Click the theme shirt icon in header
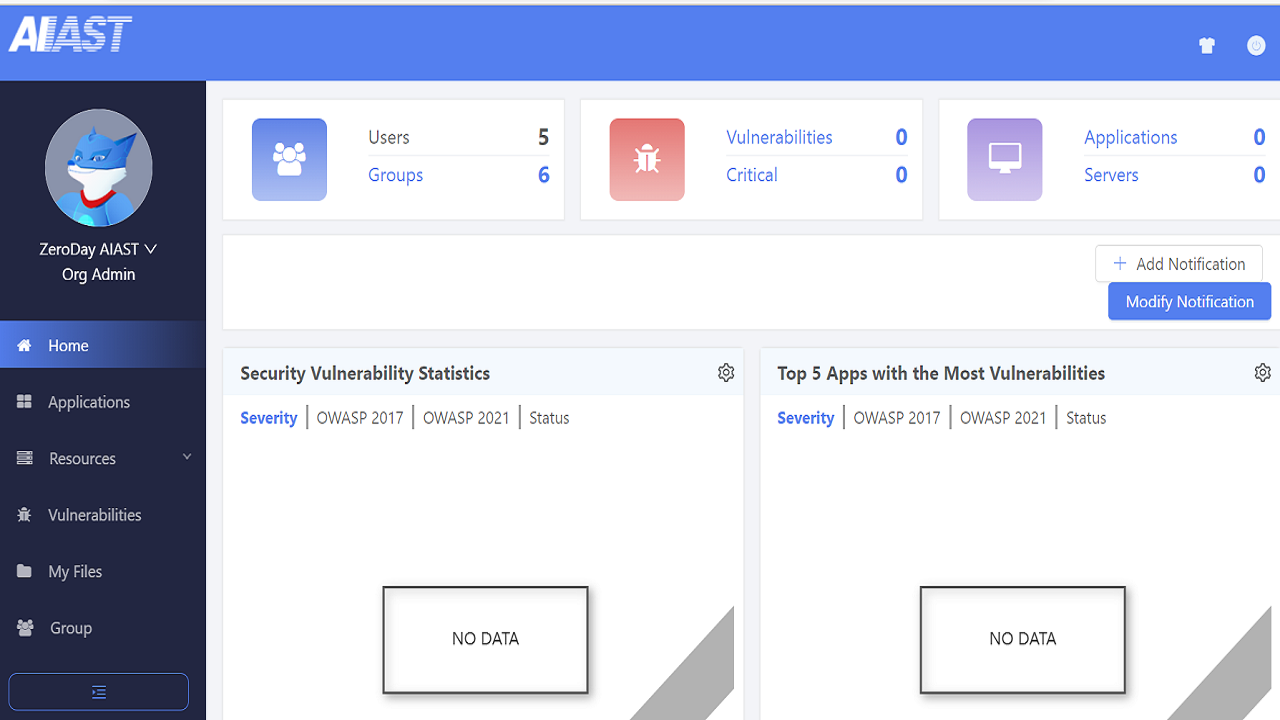 (x=1207, y=45)
